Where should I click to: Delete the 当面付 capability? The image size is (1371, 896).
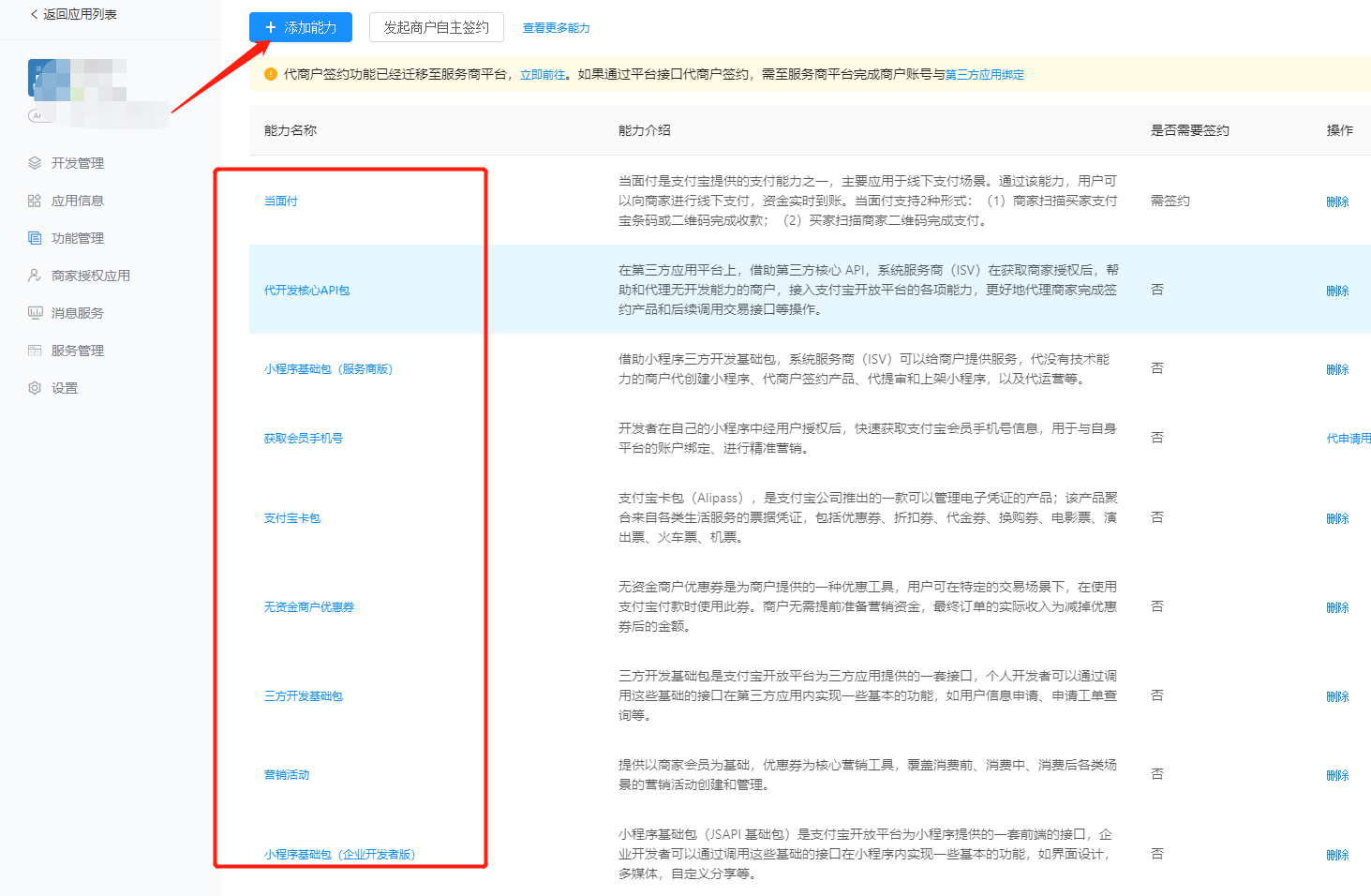coord(1338,202)
